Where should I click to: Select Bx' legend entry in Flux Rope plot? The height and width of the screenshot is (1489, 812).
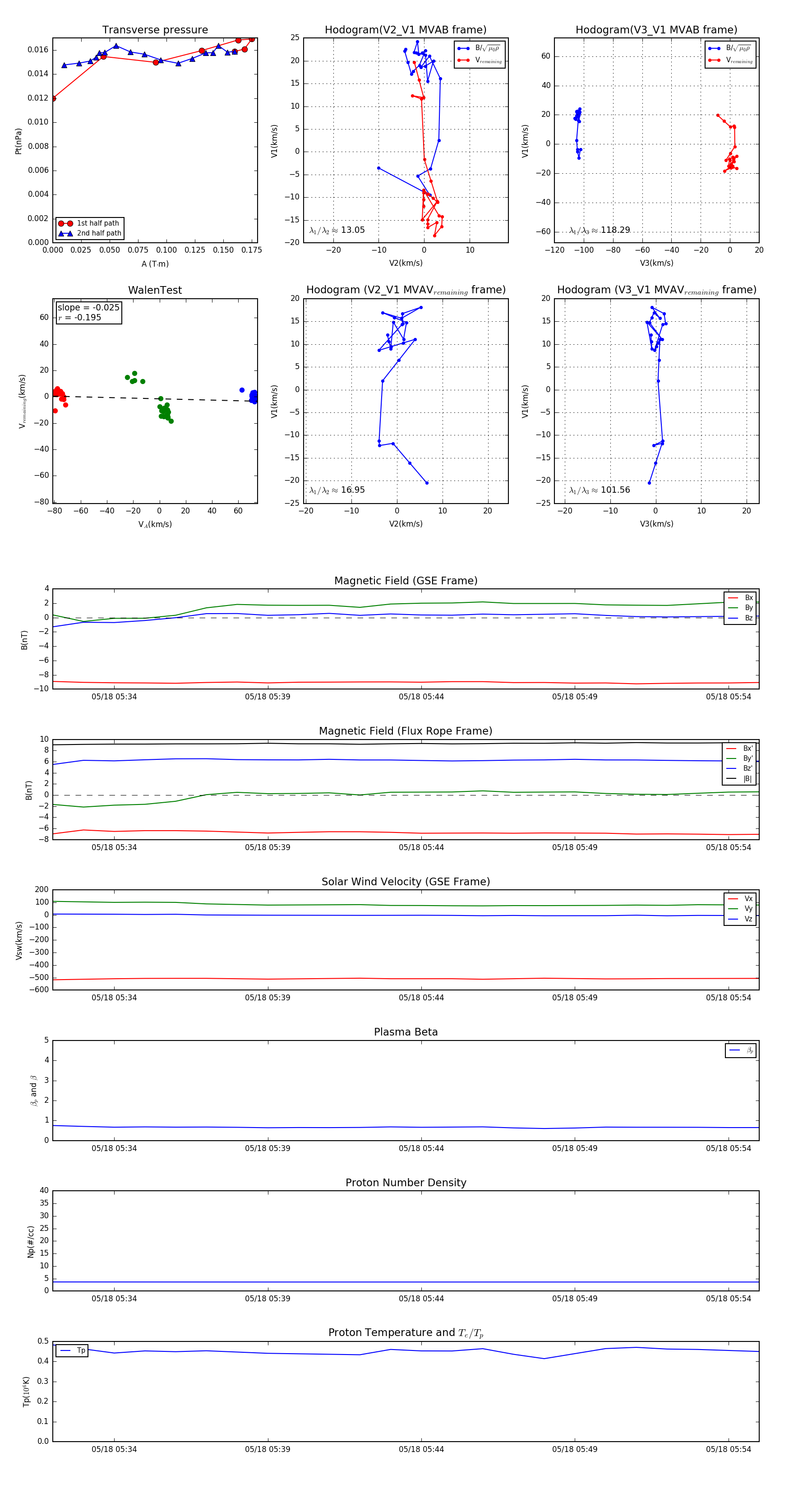pyautogui.click(x=740, y=748)
